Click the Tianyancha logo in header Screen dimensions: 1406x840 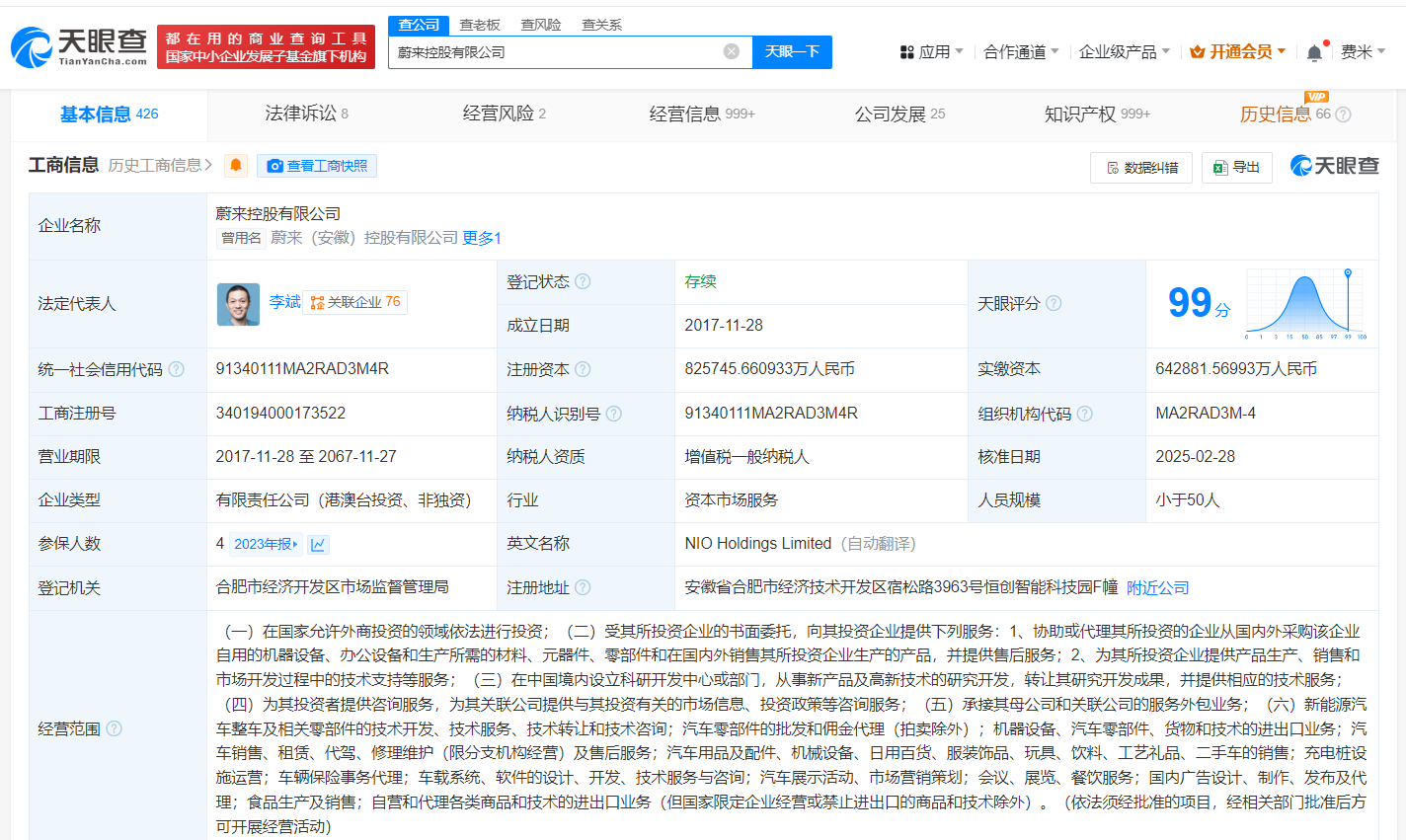pyautogui.click(x=79, y=46)
